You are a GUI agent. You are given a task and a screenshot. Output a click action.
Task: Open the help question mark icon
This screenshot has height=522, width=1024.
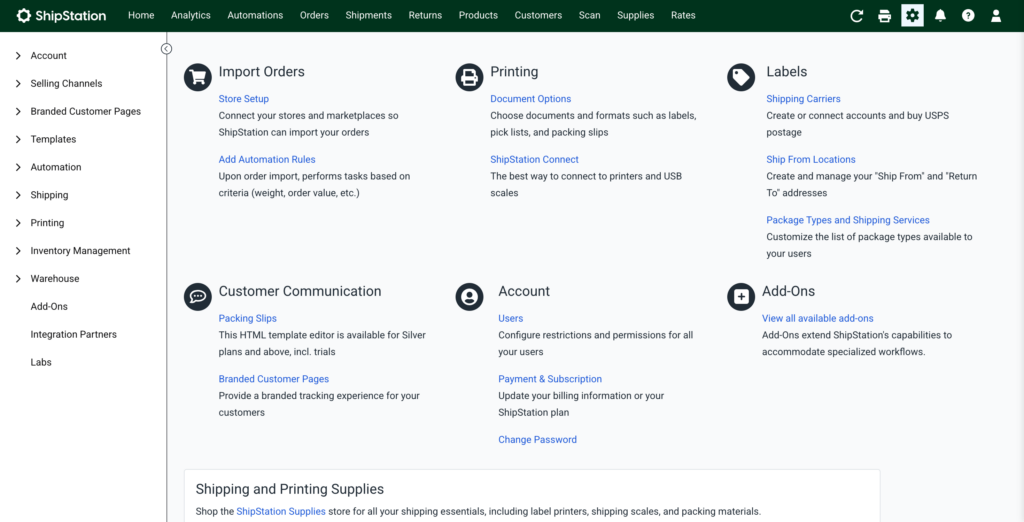pyautogui.click(x=968, y=16)
